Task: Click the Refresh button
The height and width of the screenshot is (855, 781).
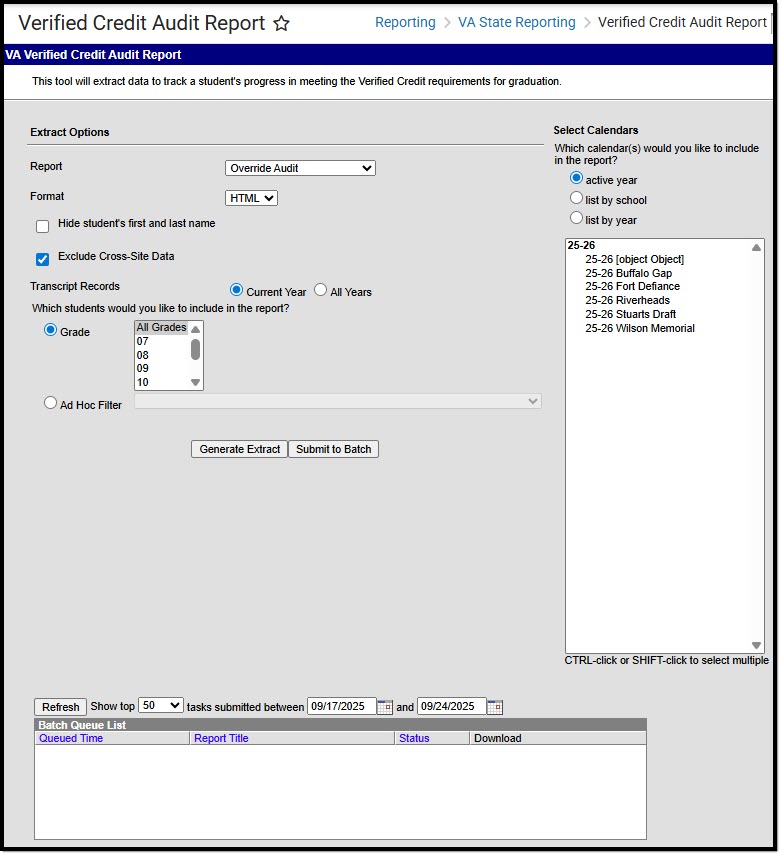Action: point(61,707)
